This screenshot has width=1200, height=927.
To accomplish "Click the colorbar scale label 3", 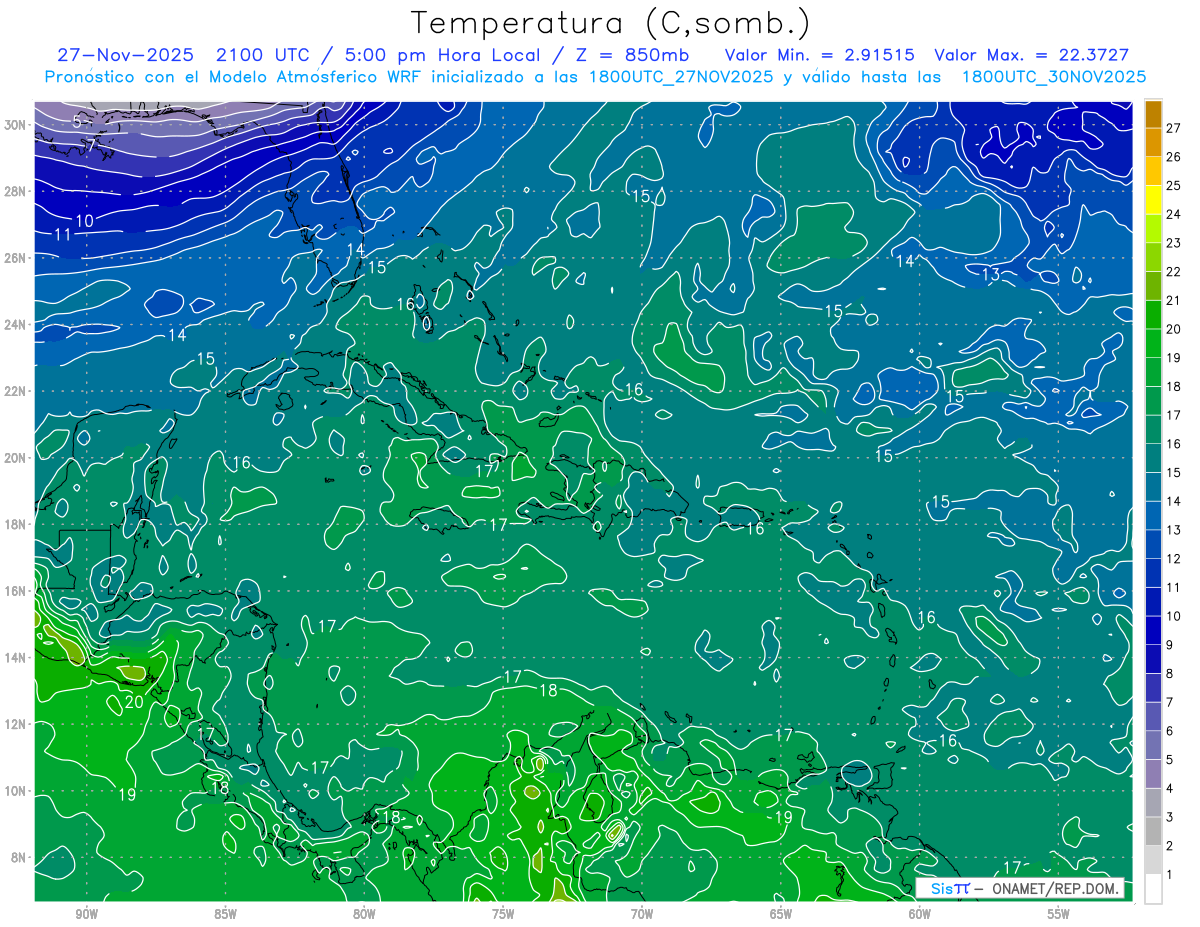I will click(x=1170, y=818).
